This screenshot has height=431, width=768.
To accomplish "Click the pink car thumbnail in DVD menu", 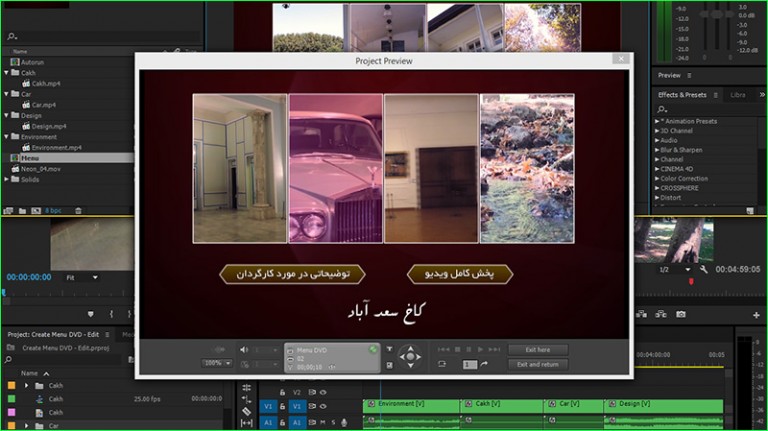I will click(x=336, y=168).
